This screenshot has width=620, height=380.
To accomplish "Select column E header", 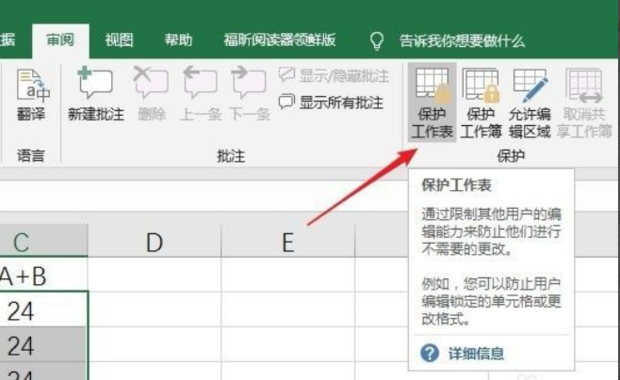I will point(288,241).
